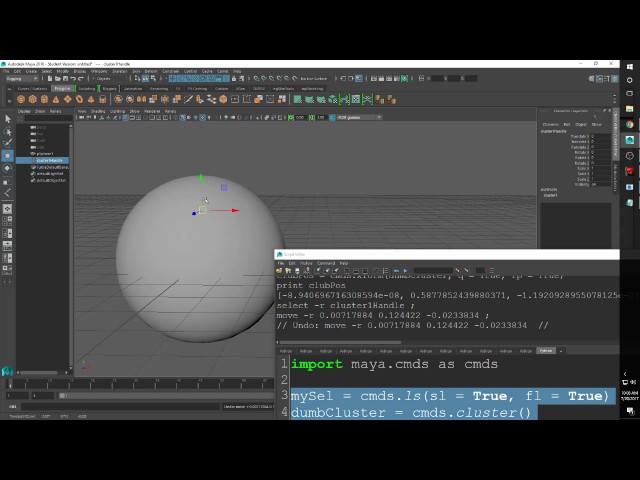Click the Combine polygons shelf icon
The width and height of the screenshot is (640, 480).
tap(118, 99)
